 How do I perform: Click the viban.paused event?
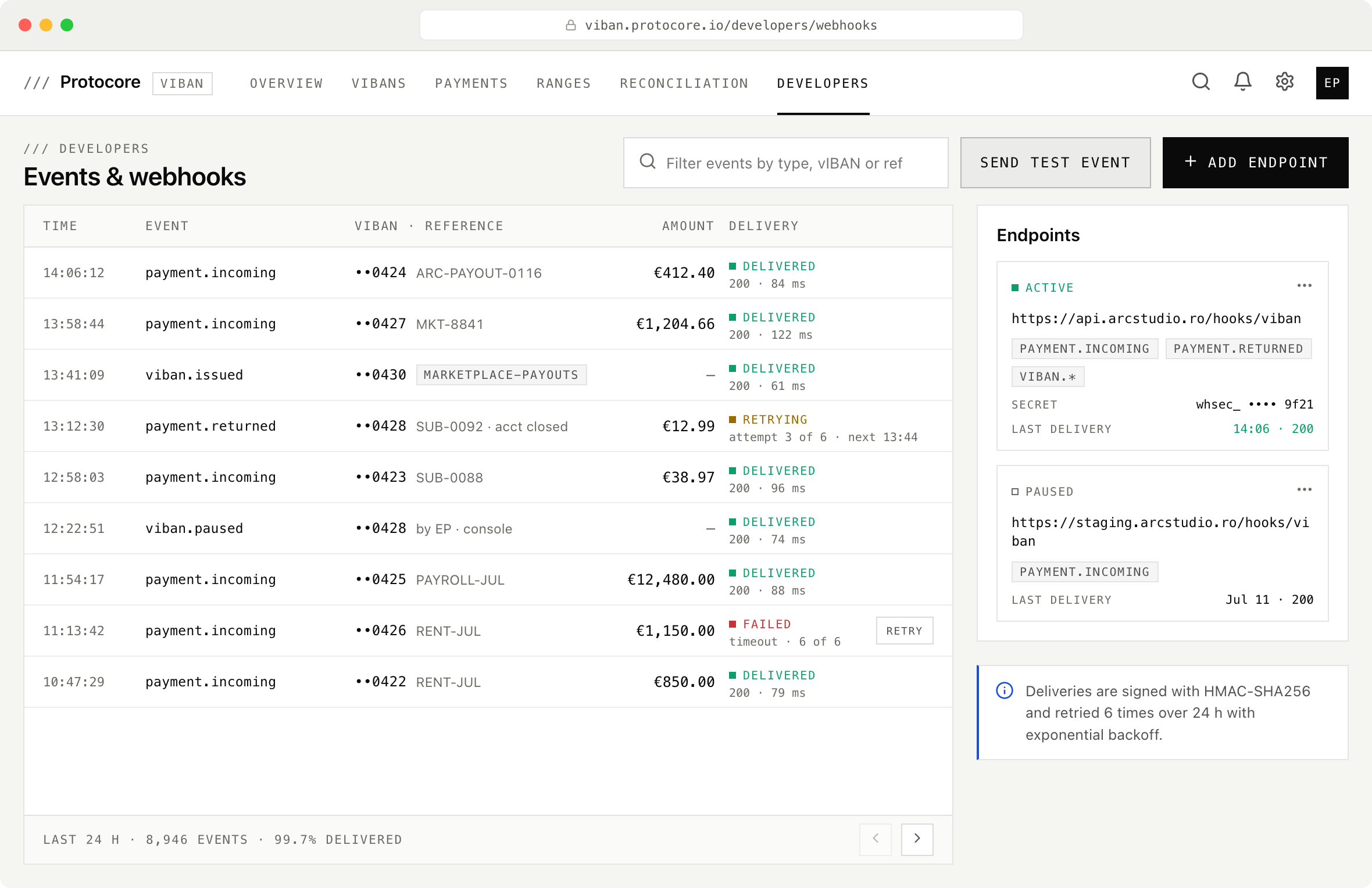pos(194,528)
